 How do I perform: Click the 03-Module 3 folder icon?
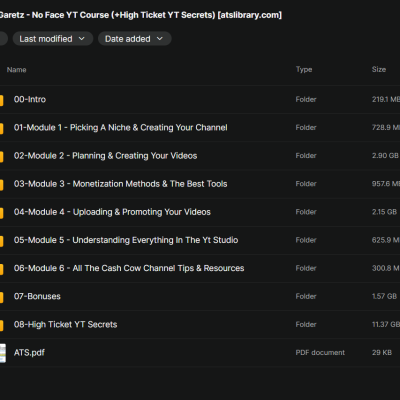[x=1, y=184]
